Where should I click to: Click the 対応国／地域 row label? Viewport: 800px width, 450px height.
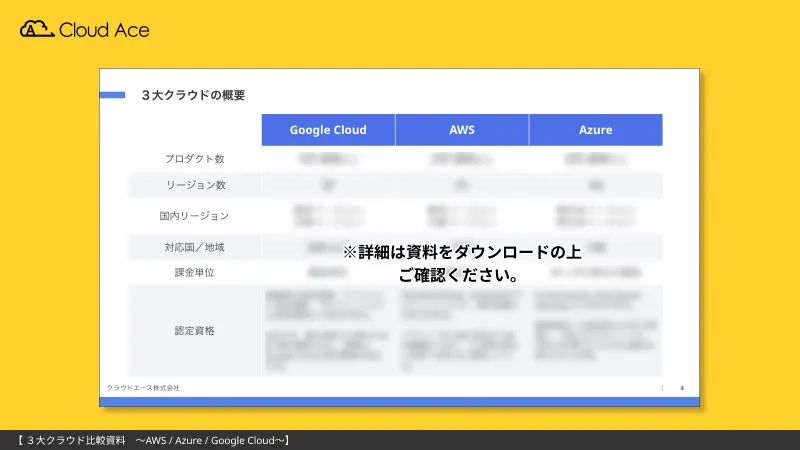pos(194,247)
